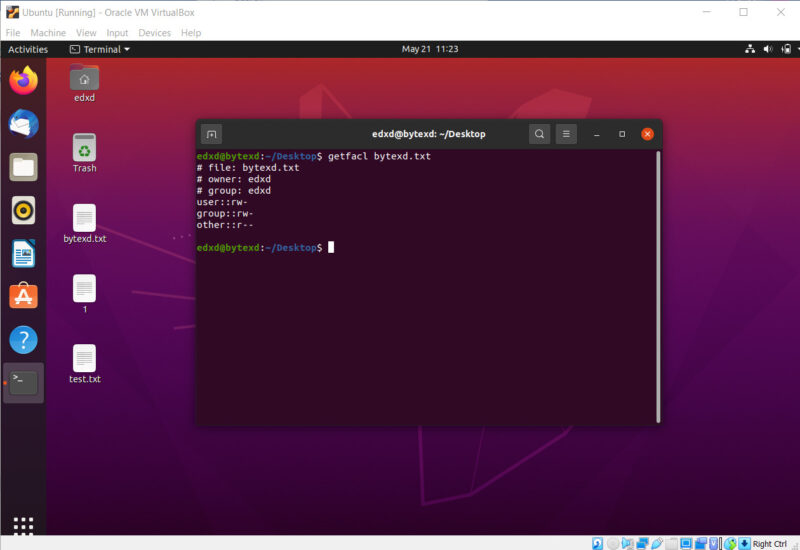800x550 pixels.
Task: Launch LibreOffice Writer from the dock
Action: coord(24,254)
